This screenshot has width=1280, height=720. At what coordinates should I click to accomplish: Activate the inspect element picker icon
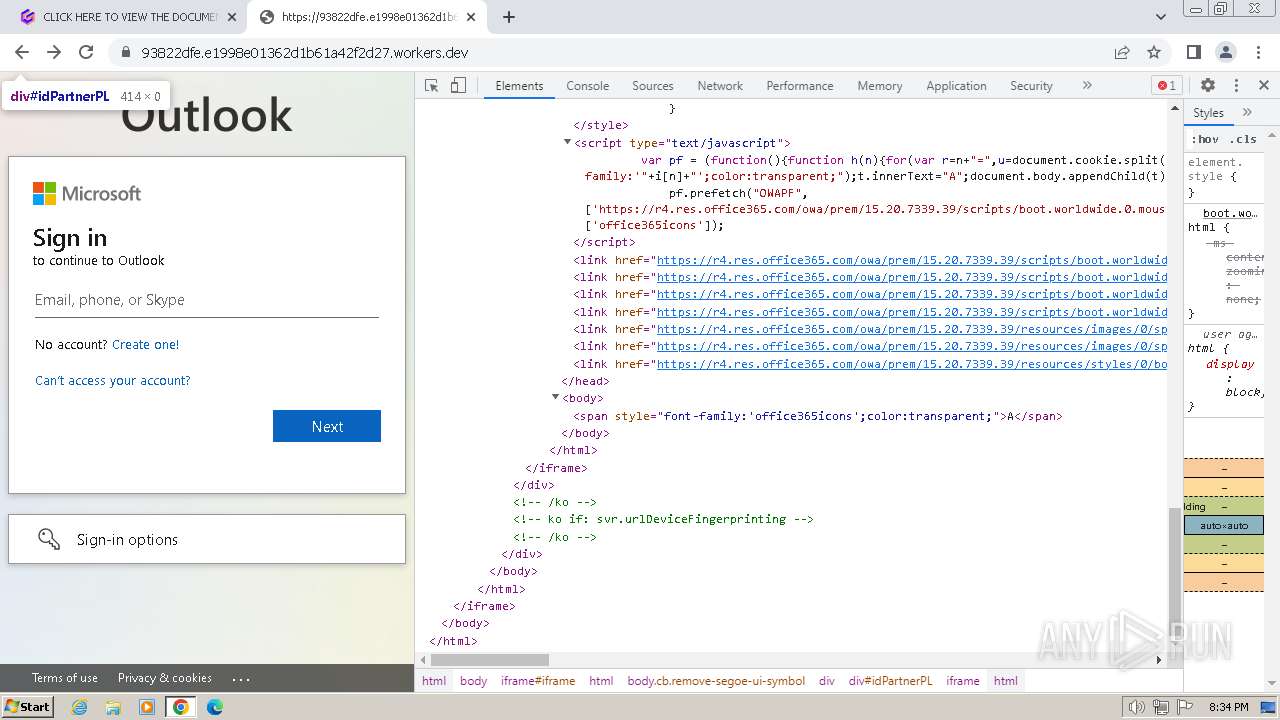click(x=432, y=86)
